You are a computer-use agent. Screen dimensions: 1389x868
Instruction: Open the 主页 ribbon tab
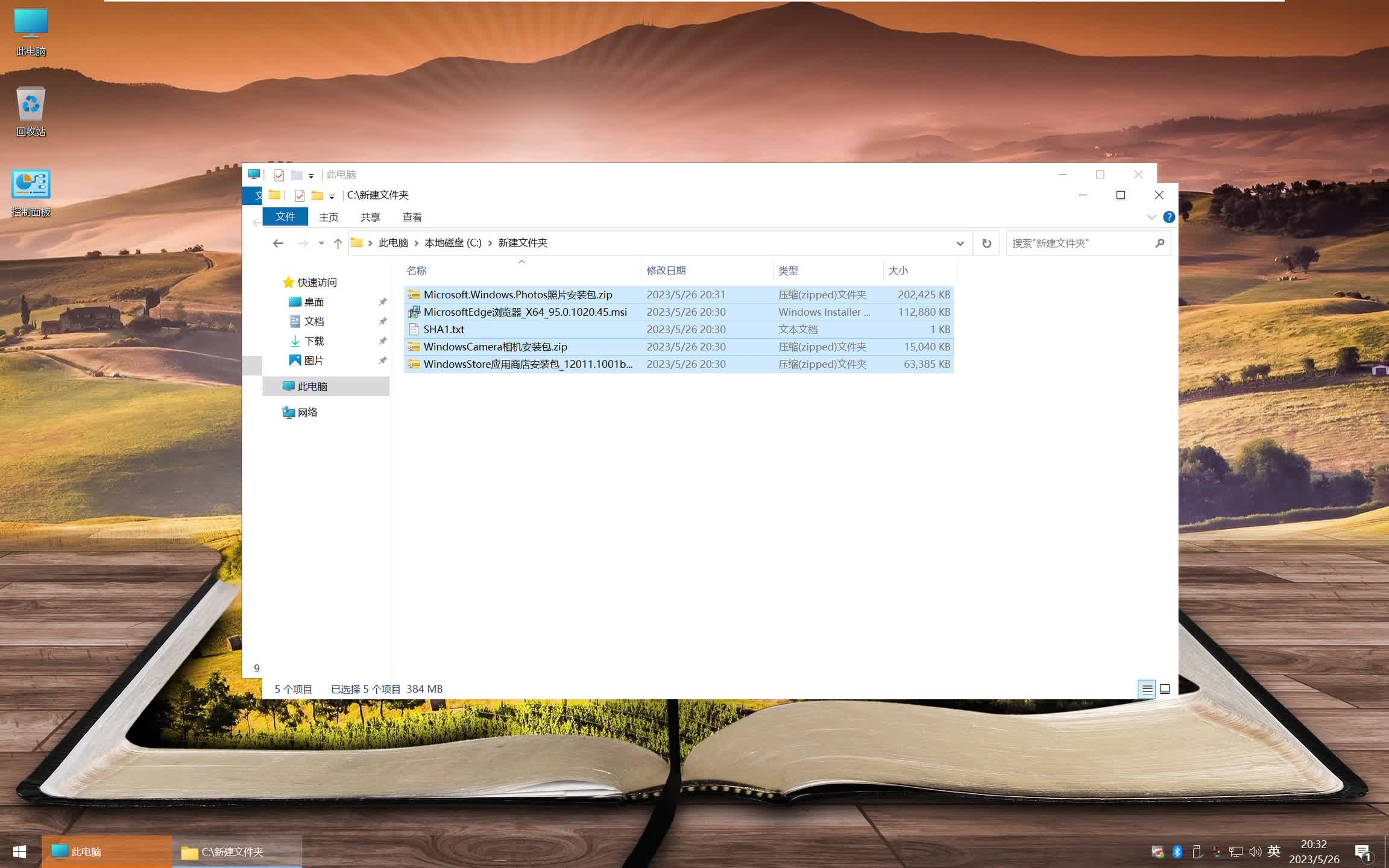pos(329,217)
